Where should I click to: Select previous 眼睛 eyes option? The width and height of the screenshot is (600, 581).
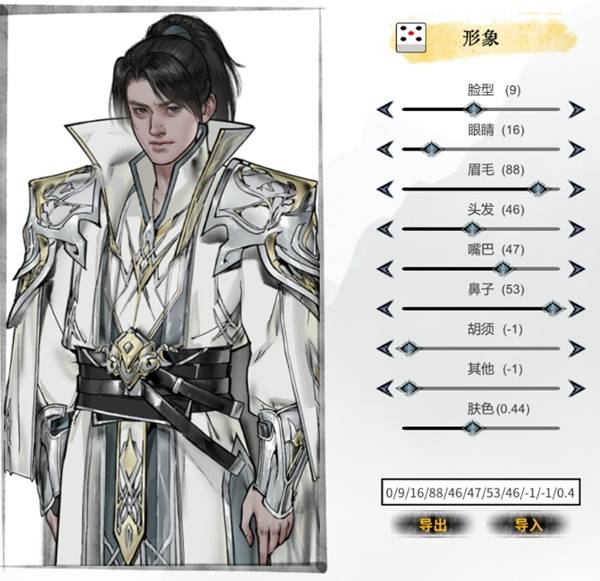tap(385, 149)
